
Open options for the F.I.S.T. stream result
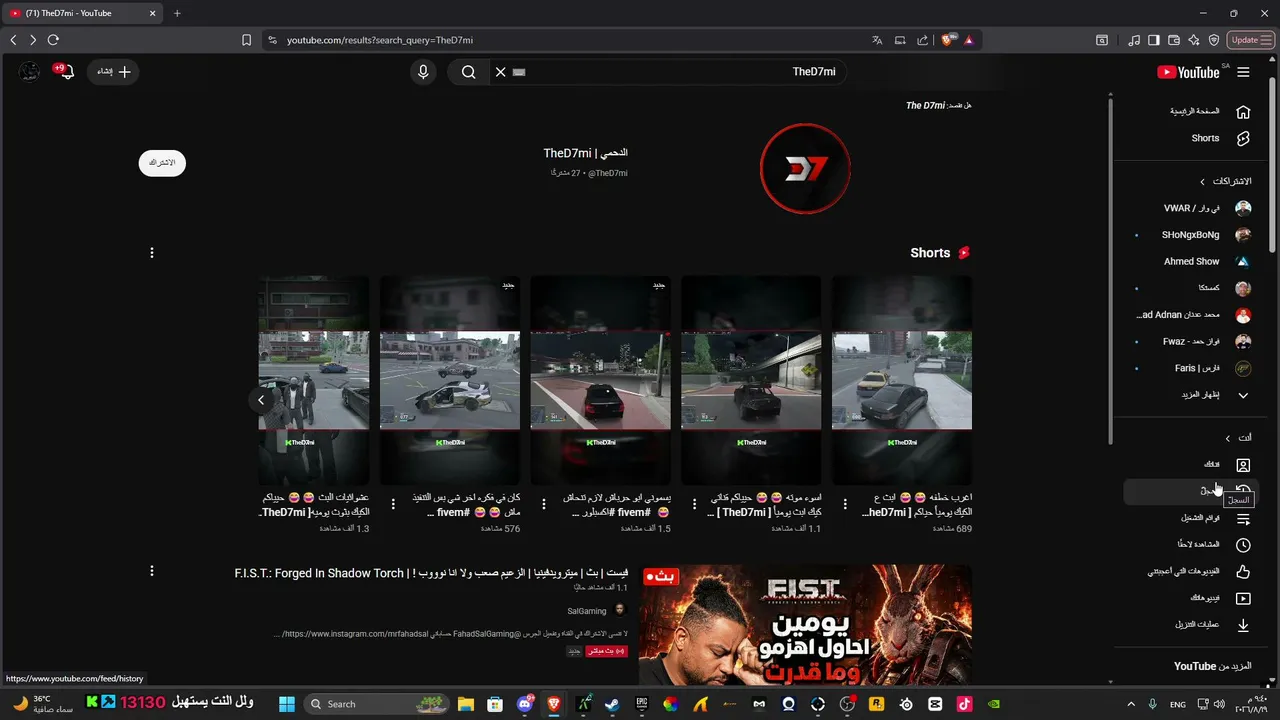pos(152,571)
